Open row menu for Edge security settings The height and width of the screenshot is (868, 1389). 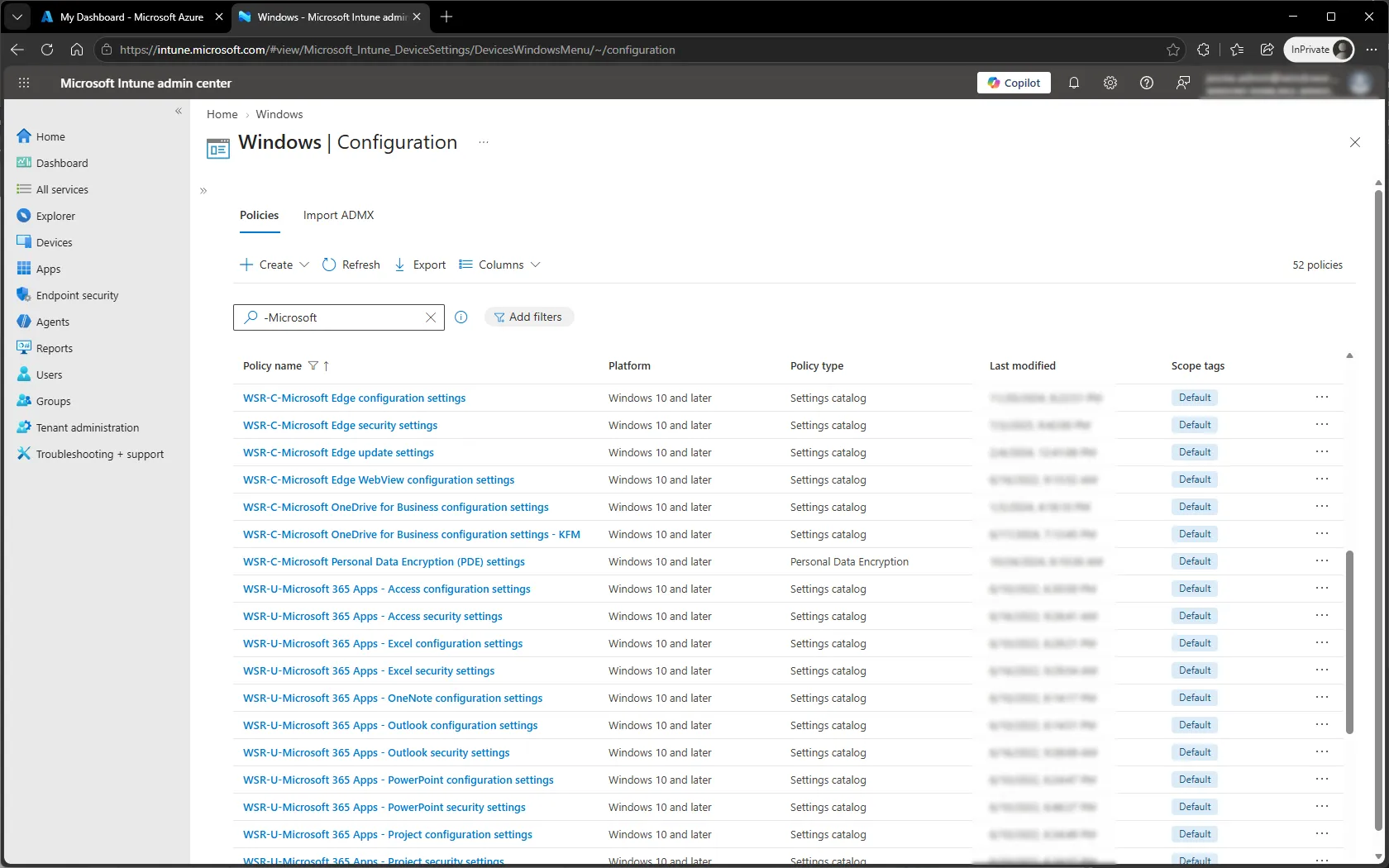(x=1322, y=425)
